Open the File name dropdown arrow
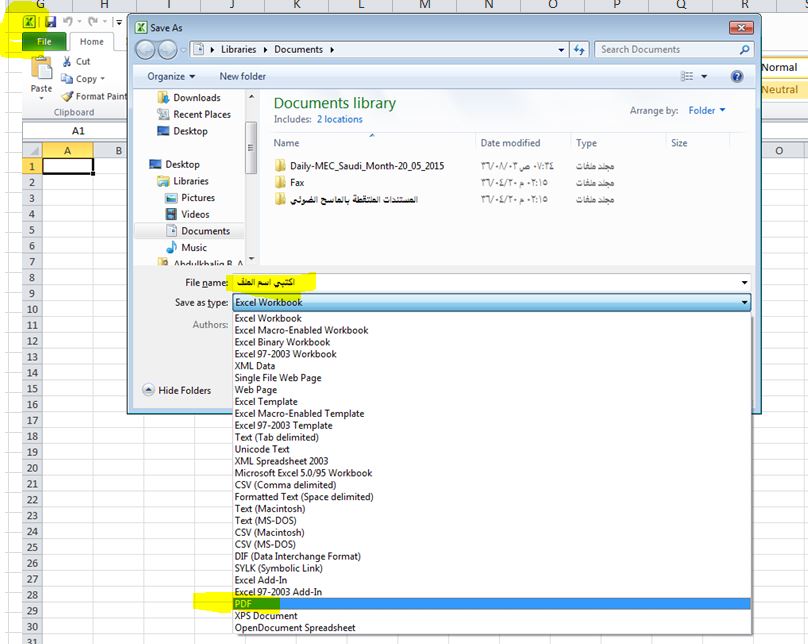 (745, 282)
